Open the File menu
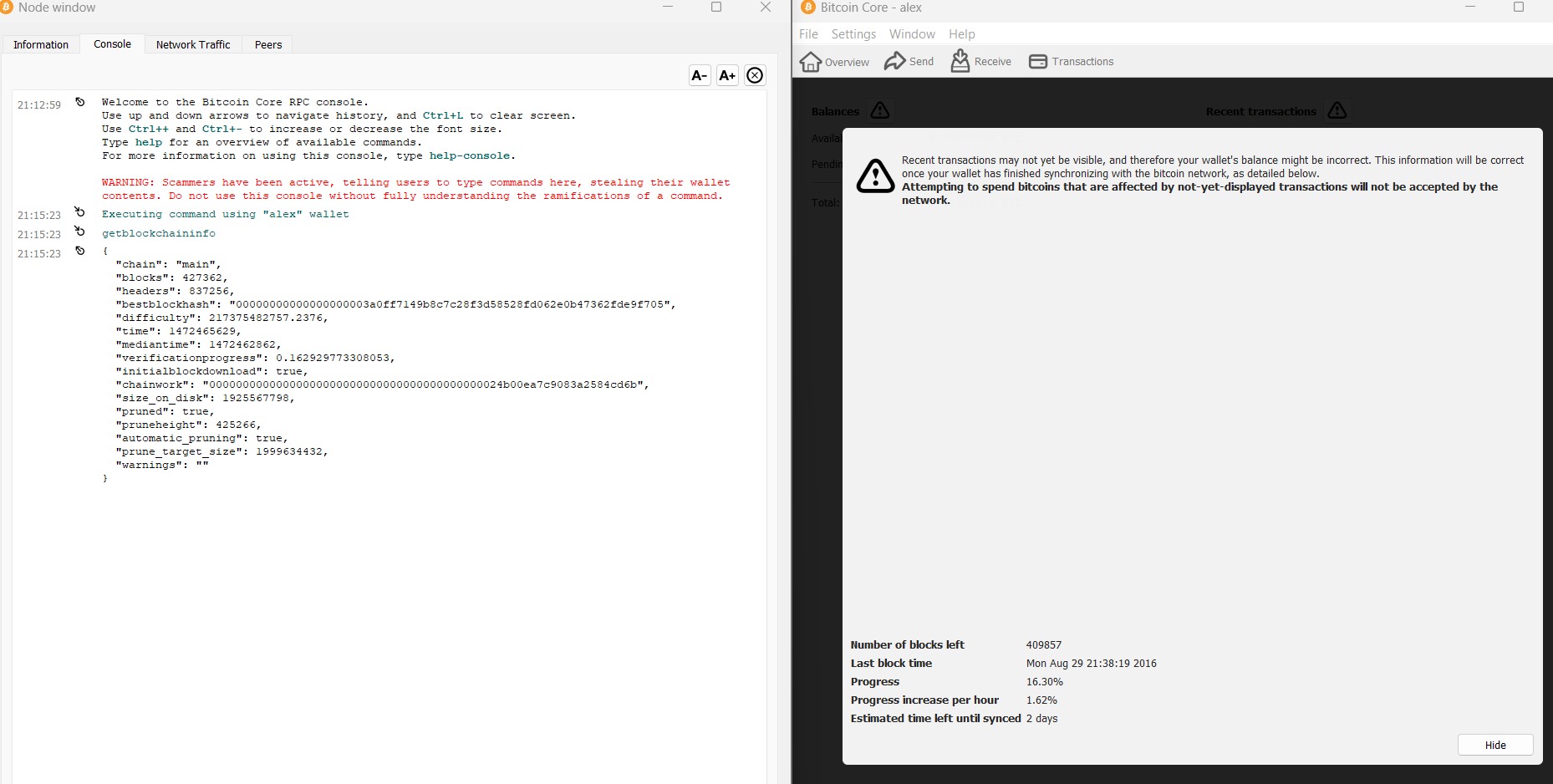The image size is (1553, 784). (808, 34)
